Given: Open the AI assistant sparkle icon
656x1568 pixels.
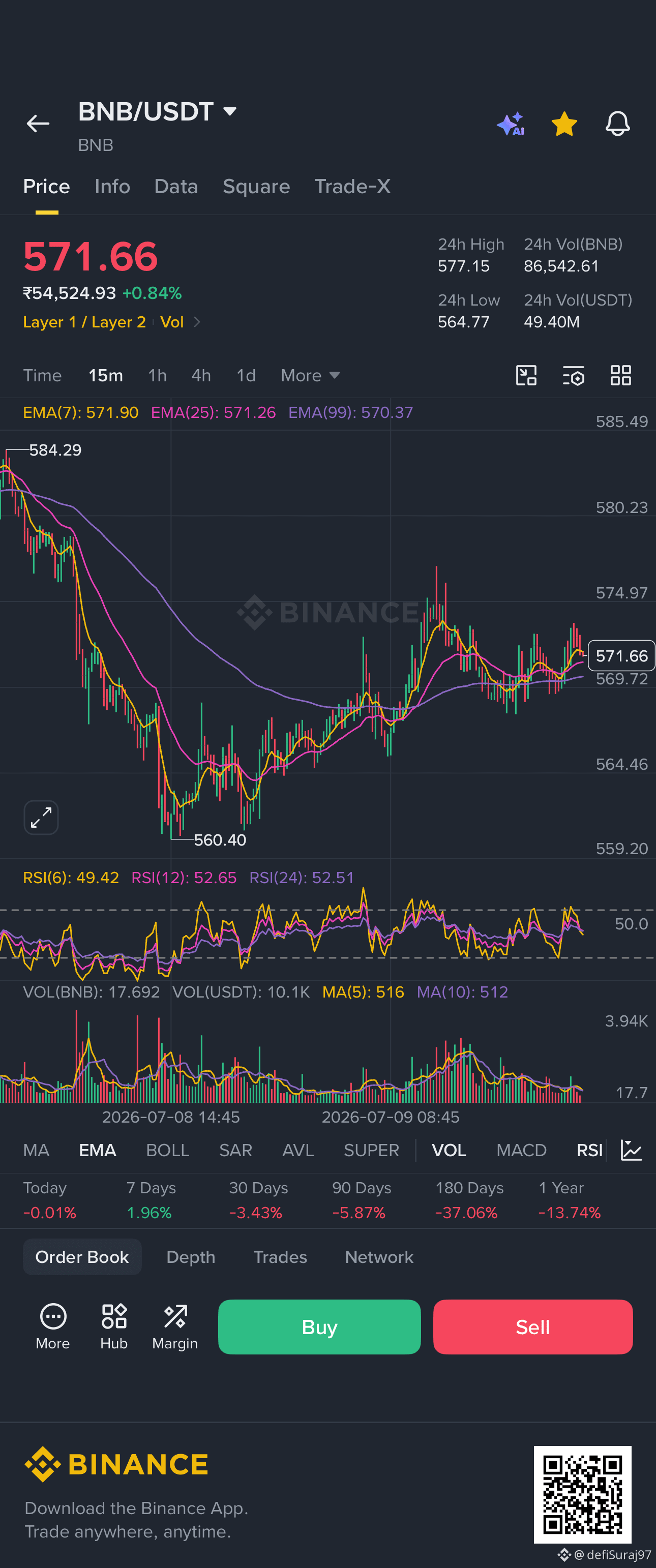Looking at the screenshot, I should [511, 124].
